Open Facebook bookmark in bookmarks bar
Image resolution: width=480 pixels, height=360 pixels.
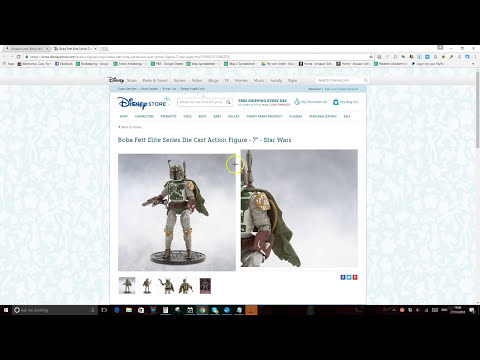64,63
